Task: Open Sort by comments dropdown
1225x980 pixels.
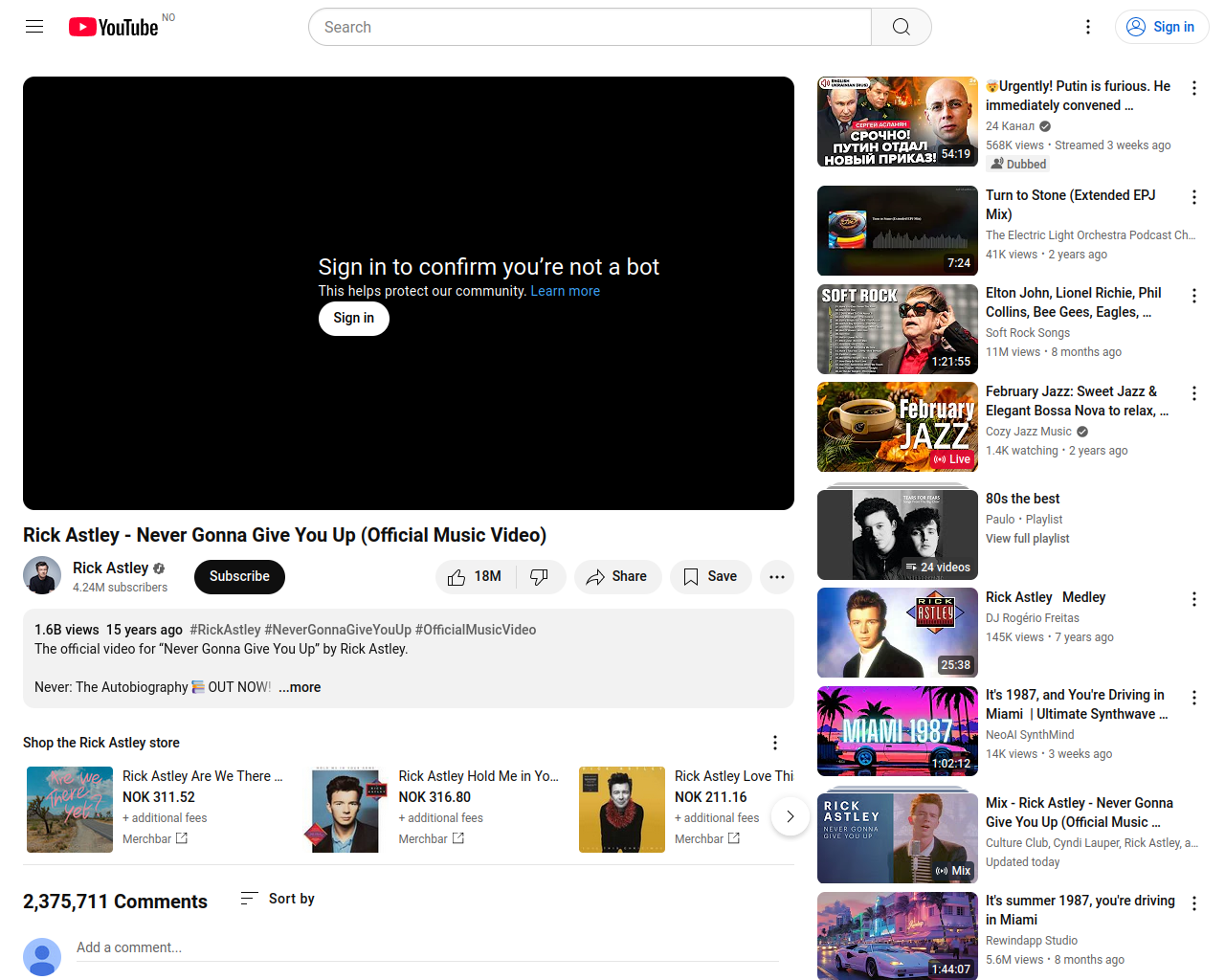Action: [x=278, y=899]
